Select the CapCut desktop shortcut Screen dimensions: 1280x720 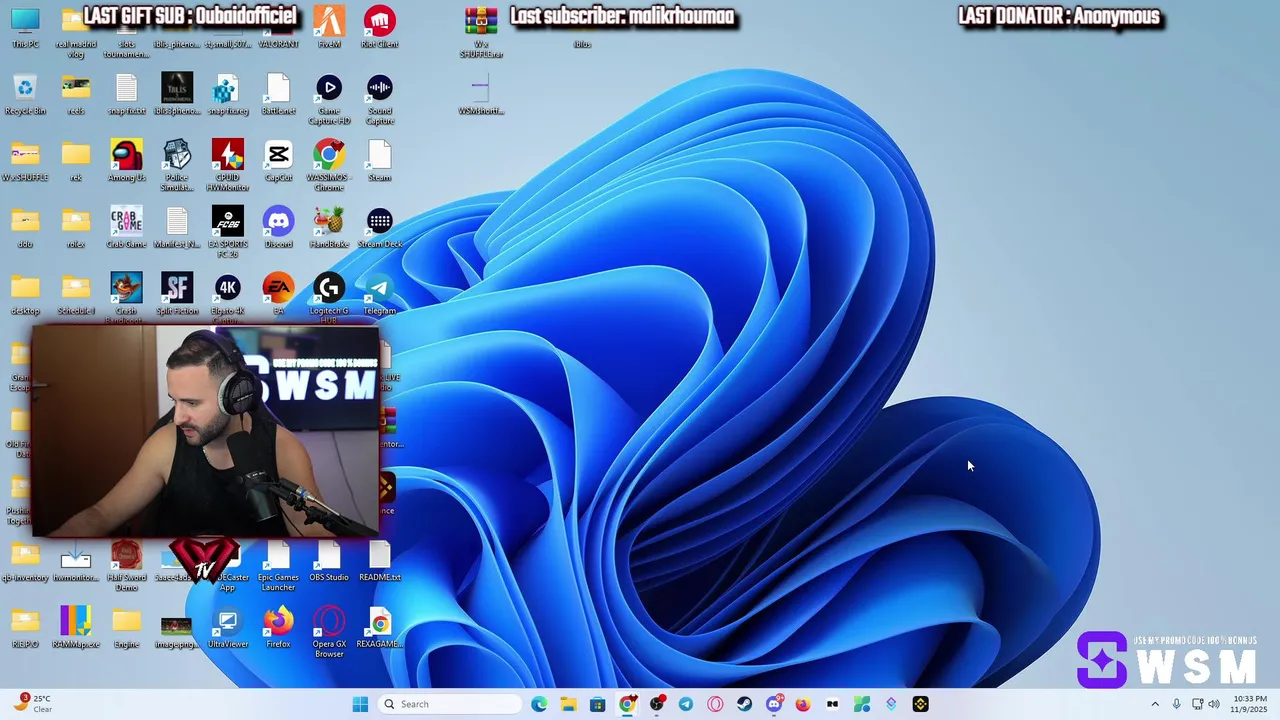click(278, 160)
